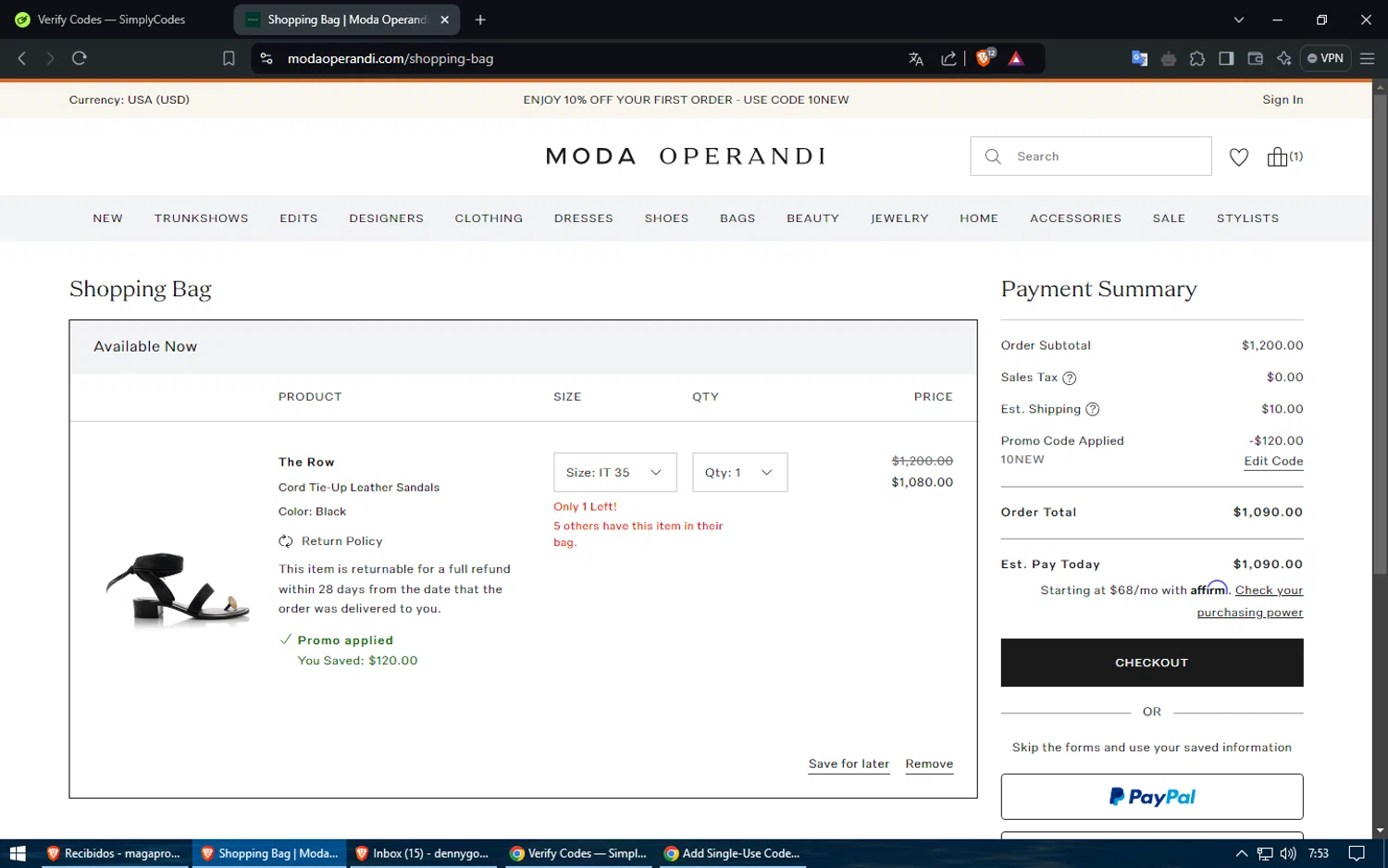This screenshot has height=868, width=1388.
Task: Open the tab search dropdown arrow
Action: click(x=1238, y=19)
